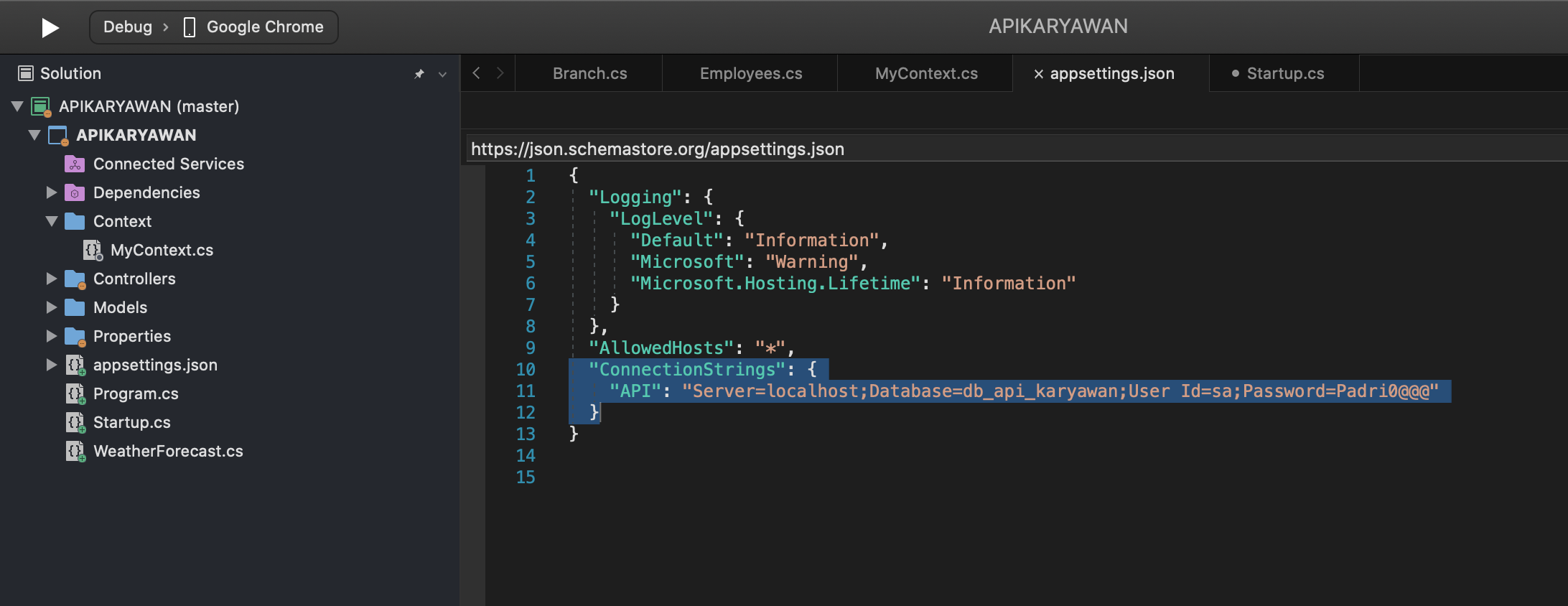Screen dimensions: 1568x606
Task: Navigate back with the left arrow
Action: [x=476, y=73]
